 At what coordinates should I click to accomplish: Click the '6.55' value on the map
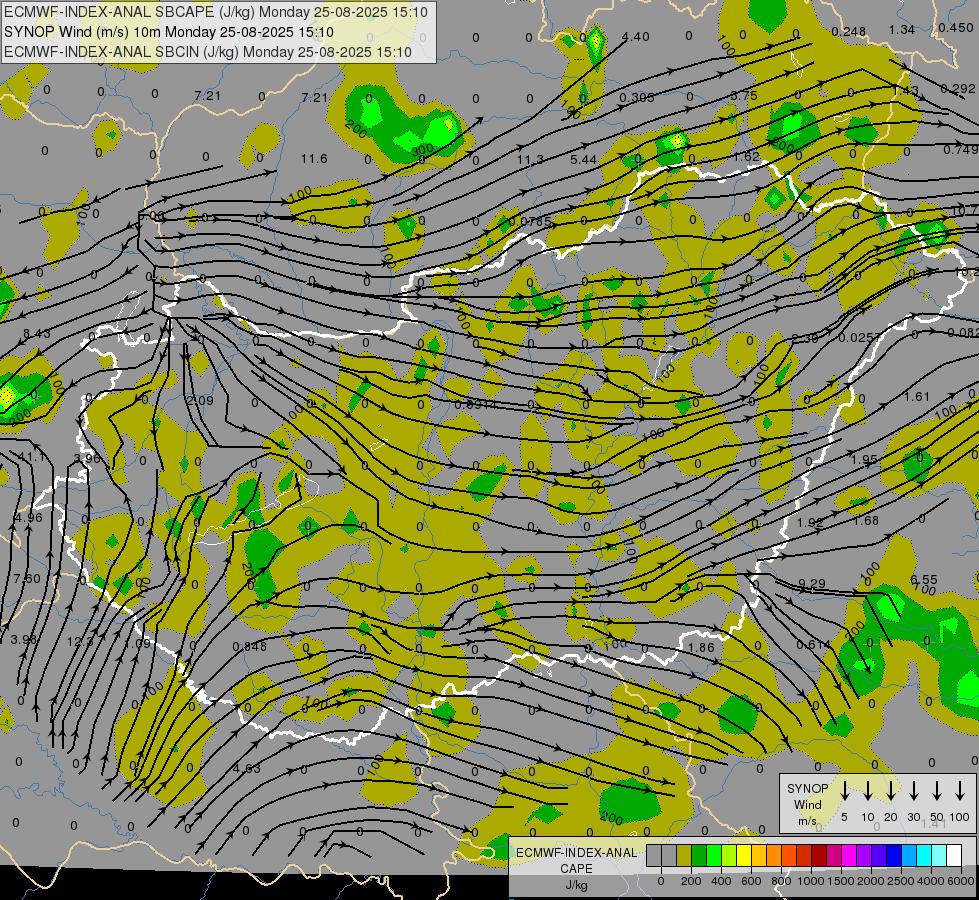point(924,580)
